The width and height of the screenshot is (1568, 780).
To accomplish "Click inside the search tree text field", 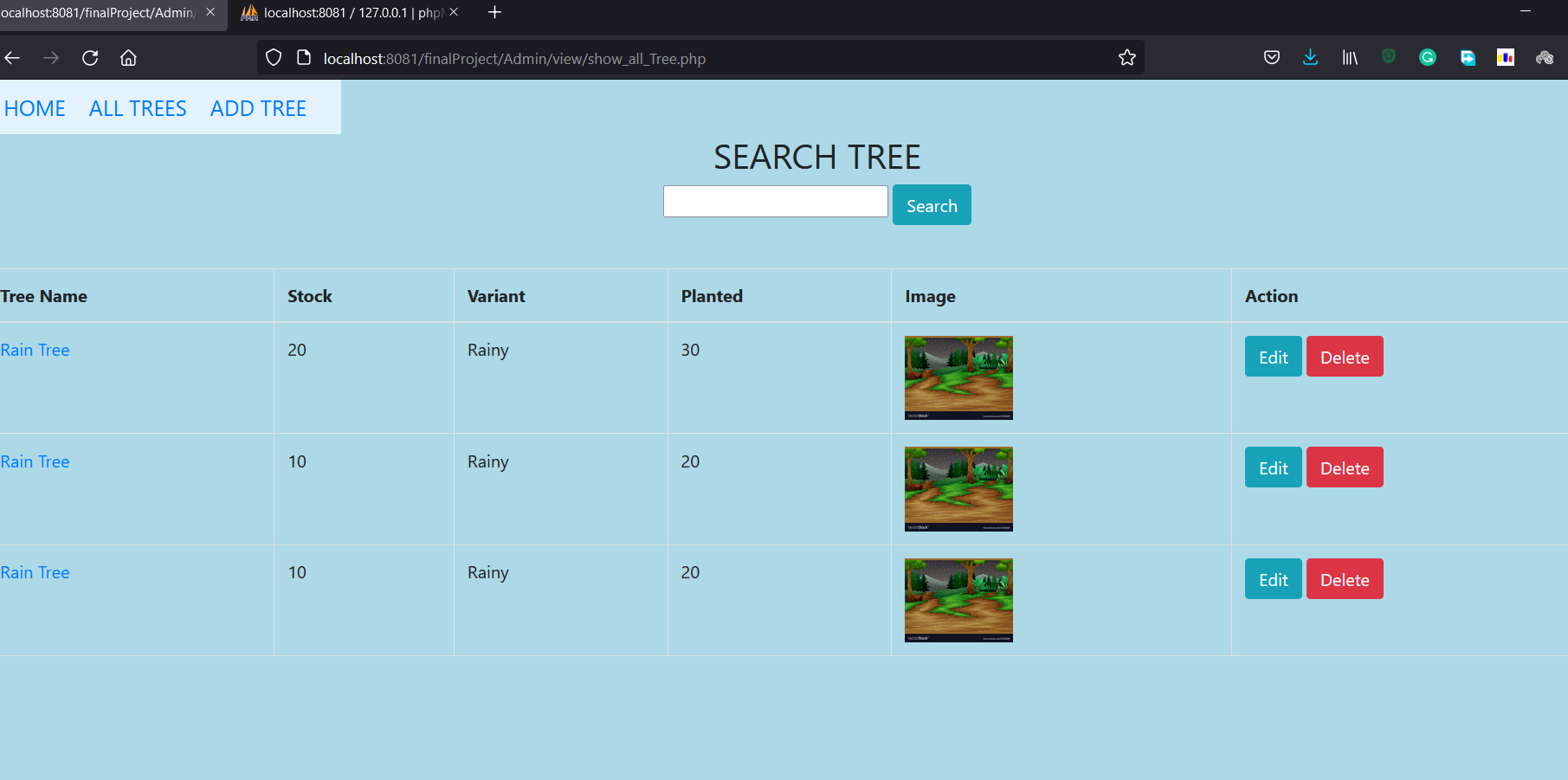I will pyautogui.click(x=775, y=201).
